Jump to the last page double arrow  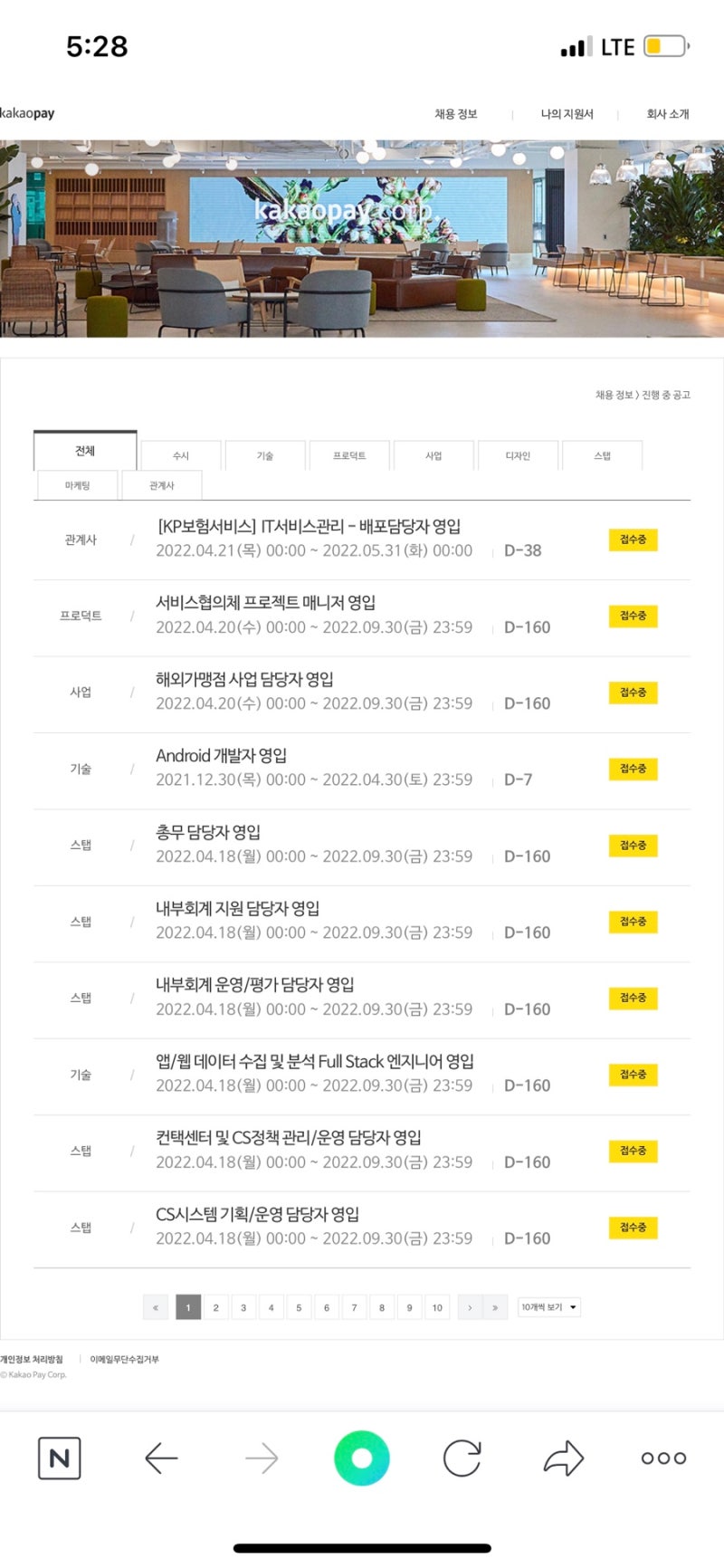(x=495, y=1307)
